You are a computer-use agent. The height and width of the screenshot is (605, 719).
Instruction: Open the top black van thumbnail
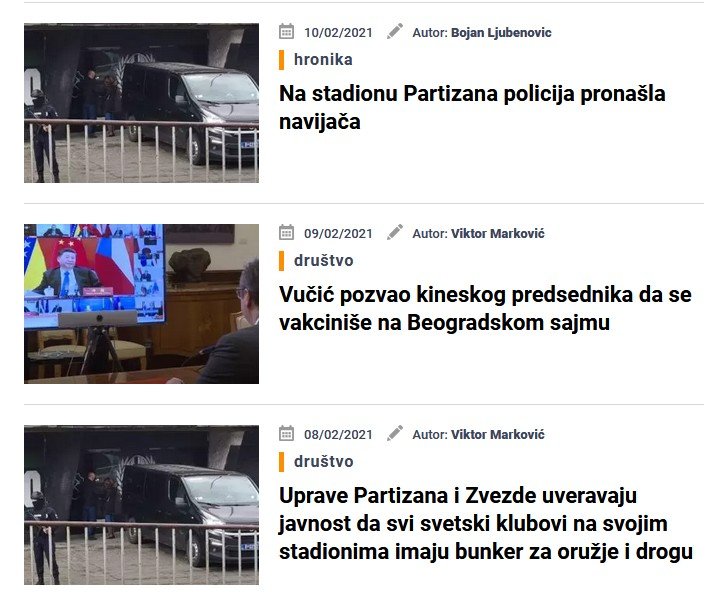pos(141,103)
